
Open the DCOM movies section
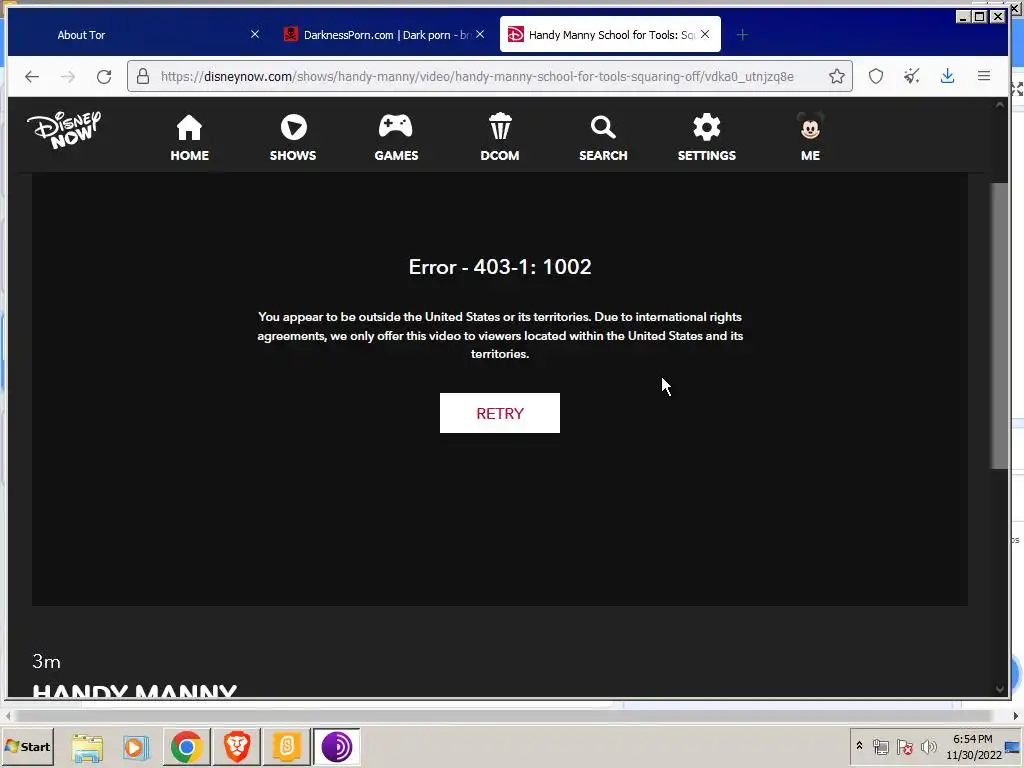pos(500,138)
